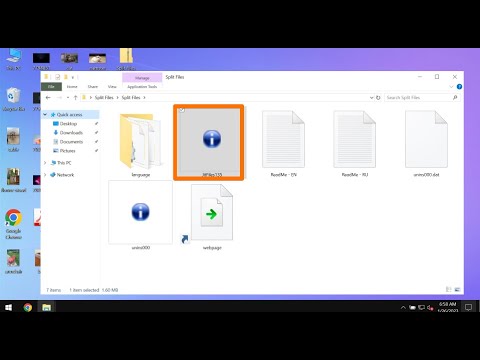Go up one folder level
The height and width of the screenshot is (360, 480).
(x=75, y=98)
